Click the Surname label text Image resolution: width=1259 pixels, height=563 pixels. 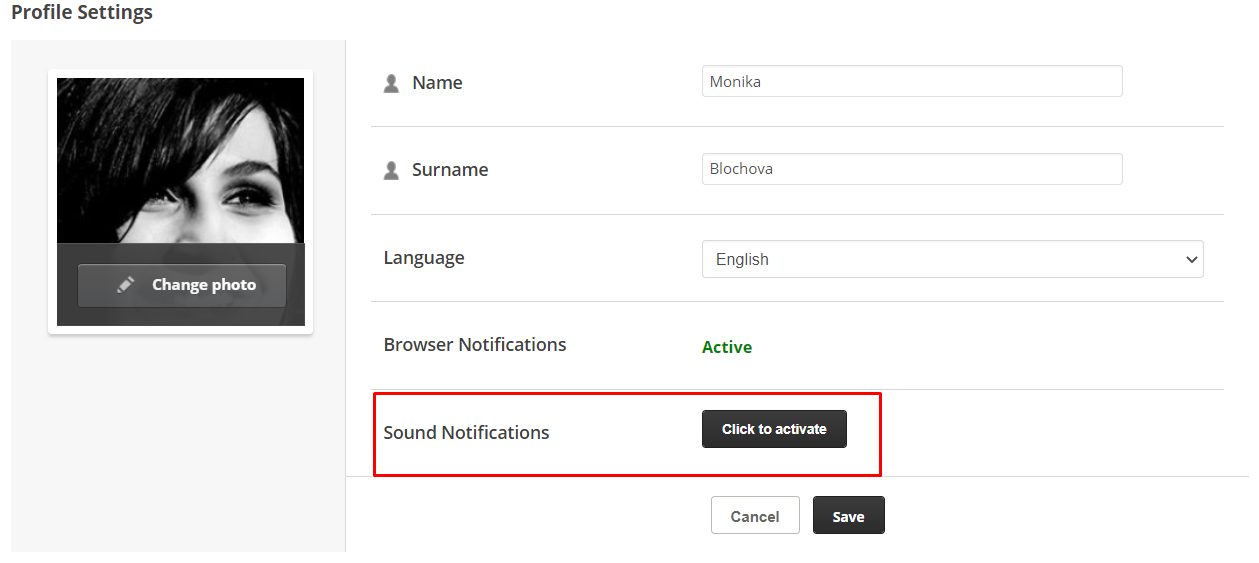[450, 170]
